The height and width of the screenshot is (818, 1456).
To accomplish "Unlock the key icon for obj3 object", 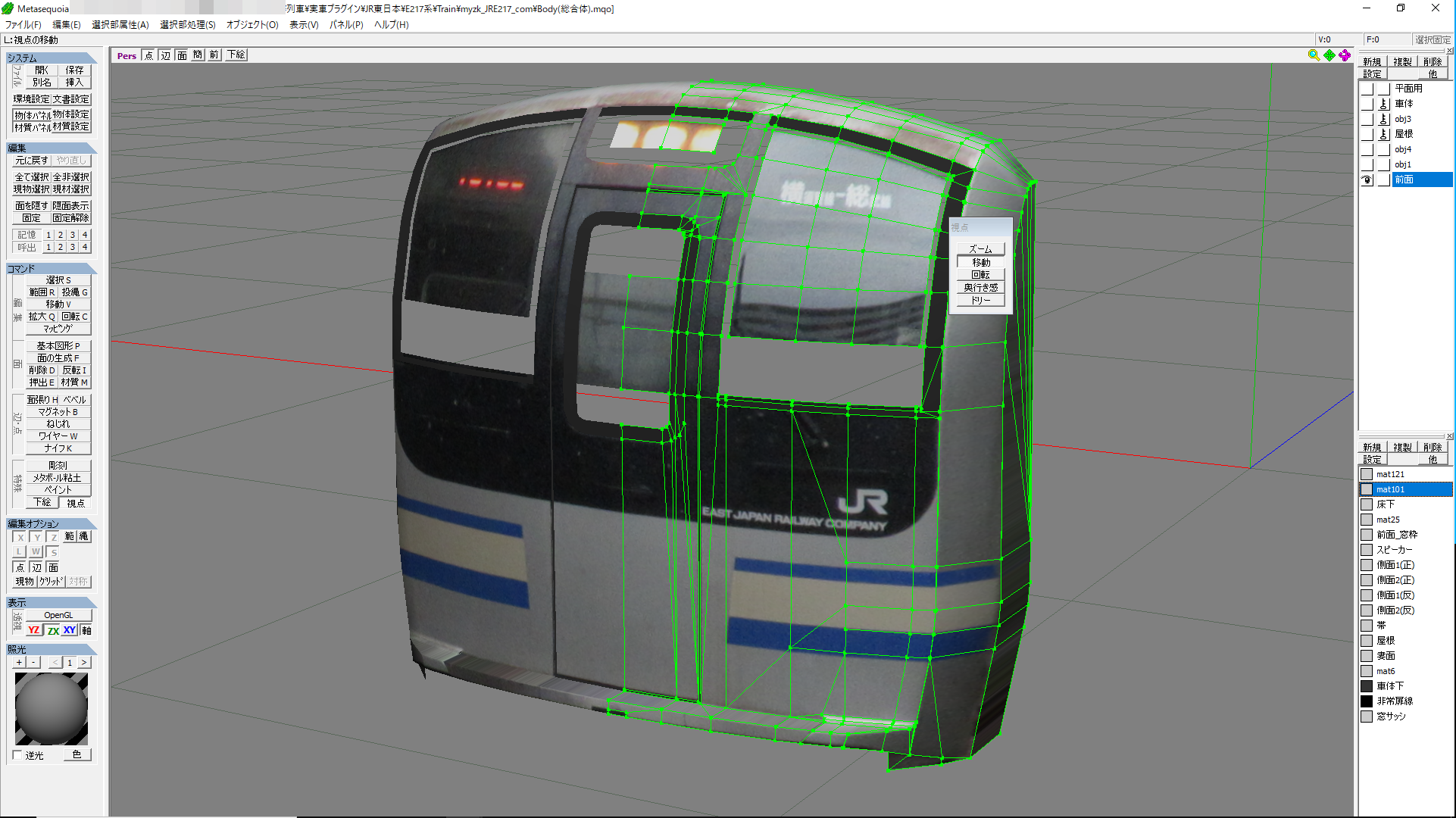I will click(x=1384, y=119).
